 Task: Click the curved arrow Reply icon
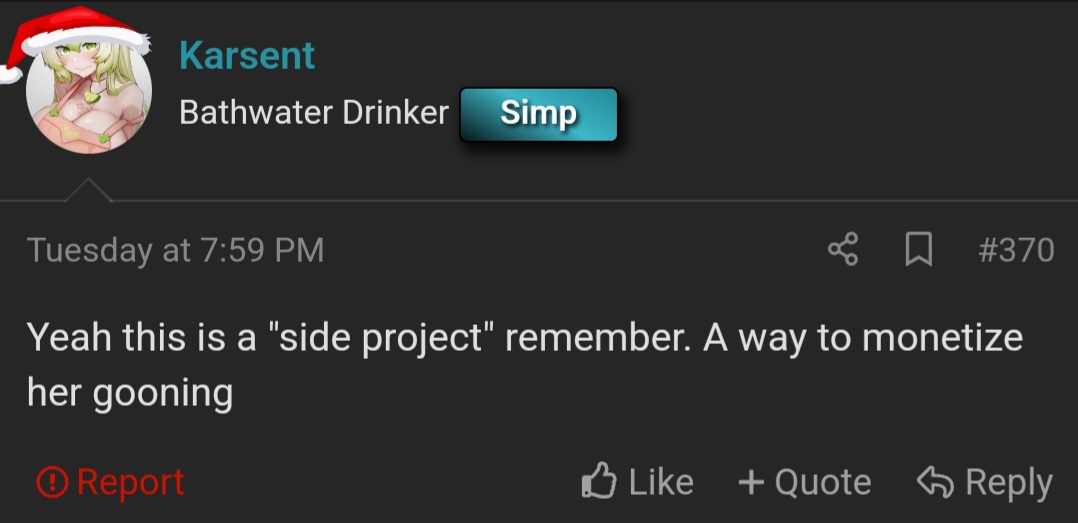click(x=936, y=482)
